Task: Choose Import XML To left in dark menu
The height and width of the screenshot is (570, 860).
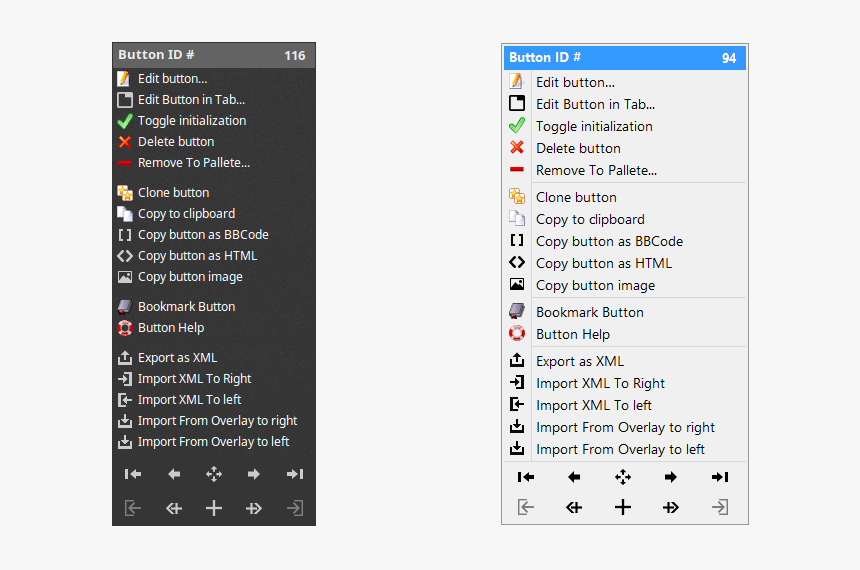Action: (x=214, y=400)
